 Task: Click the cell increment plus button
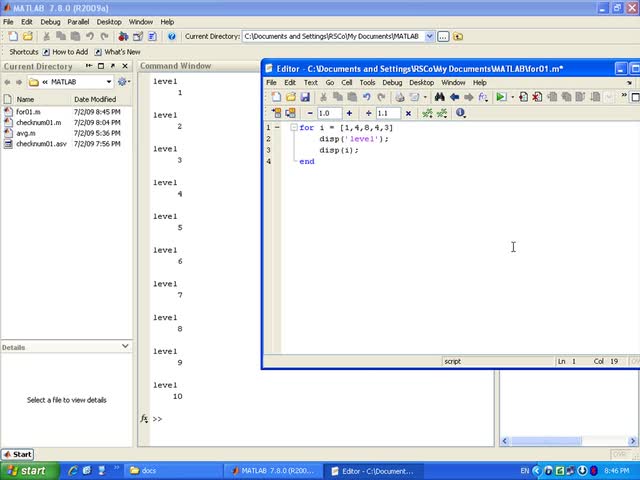tap(349, 113)
